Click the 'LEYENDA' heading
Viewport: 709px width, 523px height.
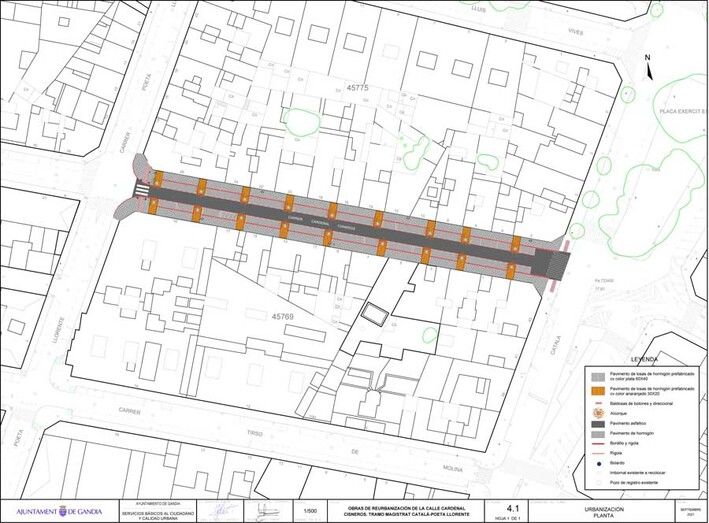click(646, 360)
